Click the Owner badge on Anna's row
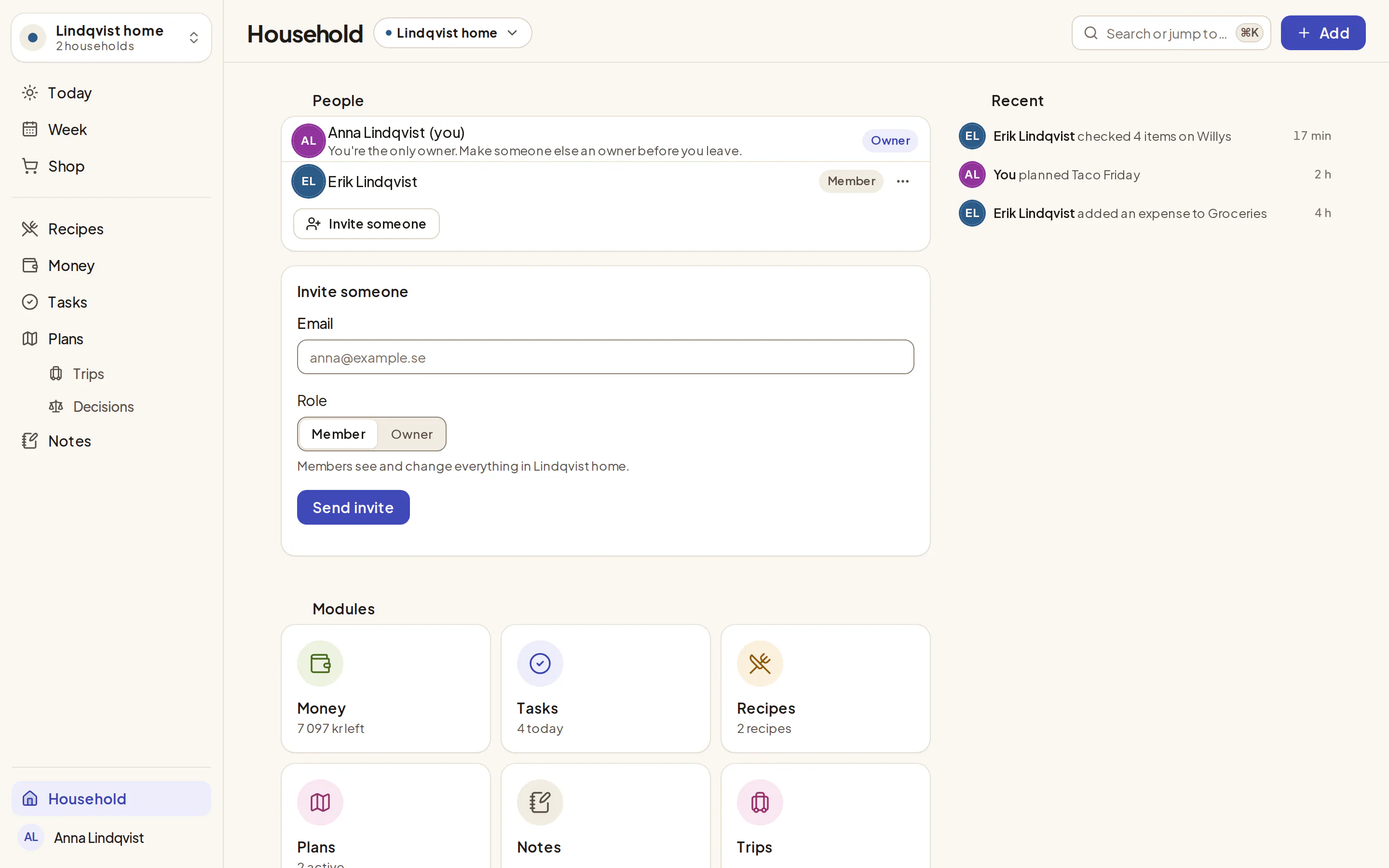Image resolution: width=1389 pixels, height=868 pixels. click(890, 141)
